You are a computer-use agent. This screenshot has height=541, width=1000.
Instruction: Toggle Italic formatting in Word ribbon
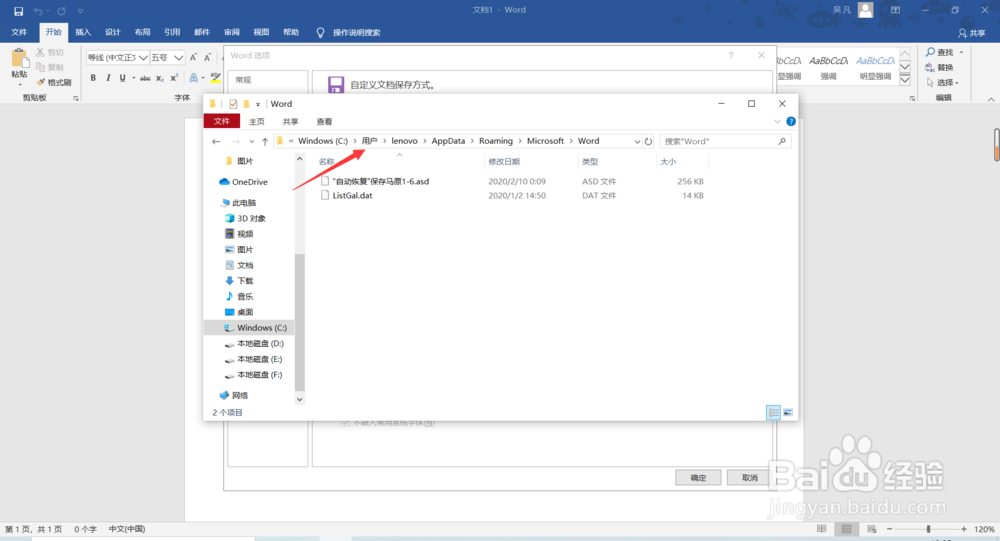[x=108, y=78]
